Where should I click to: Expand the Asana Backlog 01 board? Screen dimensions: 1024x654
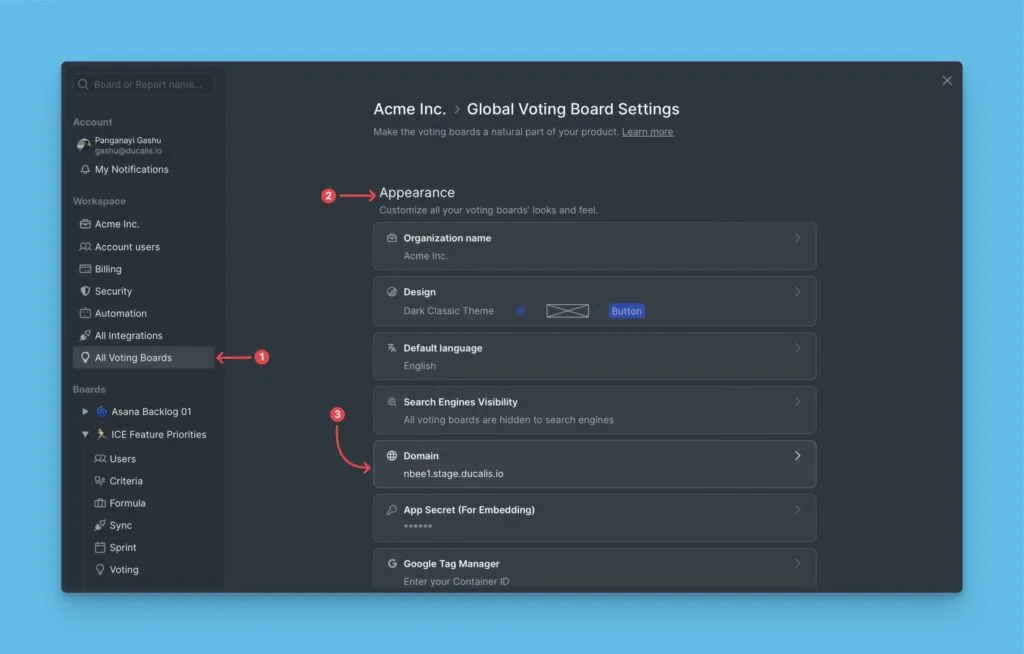coord(85,412)
